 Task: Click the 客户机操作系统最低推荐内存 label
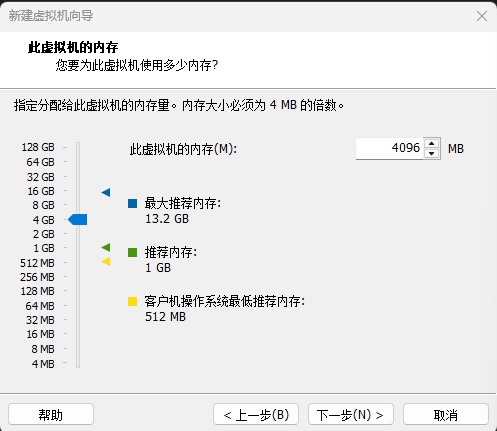(225, 301)
